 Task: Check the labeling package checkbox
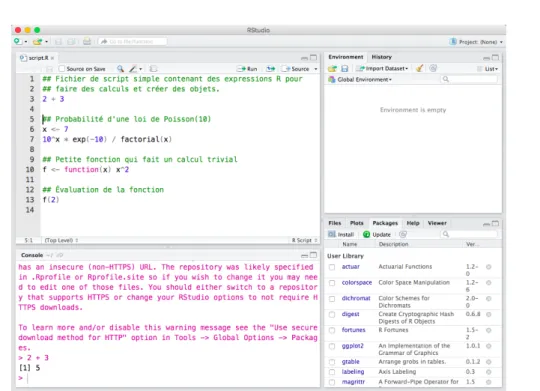pyautogui.click(x=332, y=372)
